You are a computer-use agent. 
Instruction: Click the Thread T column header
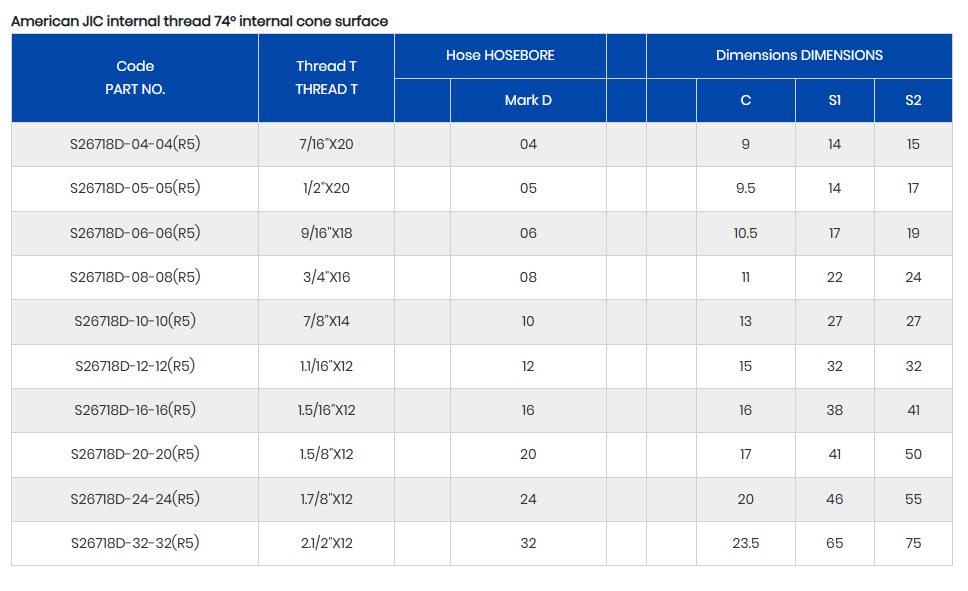326,78
